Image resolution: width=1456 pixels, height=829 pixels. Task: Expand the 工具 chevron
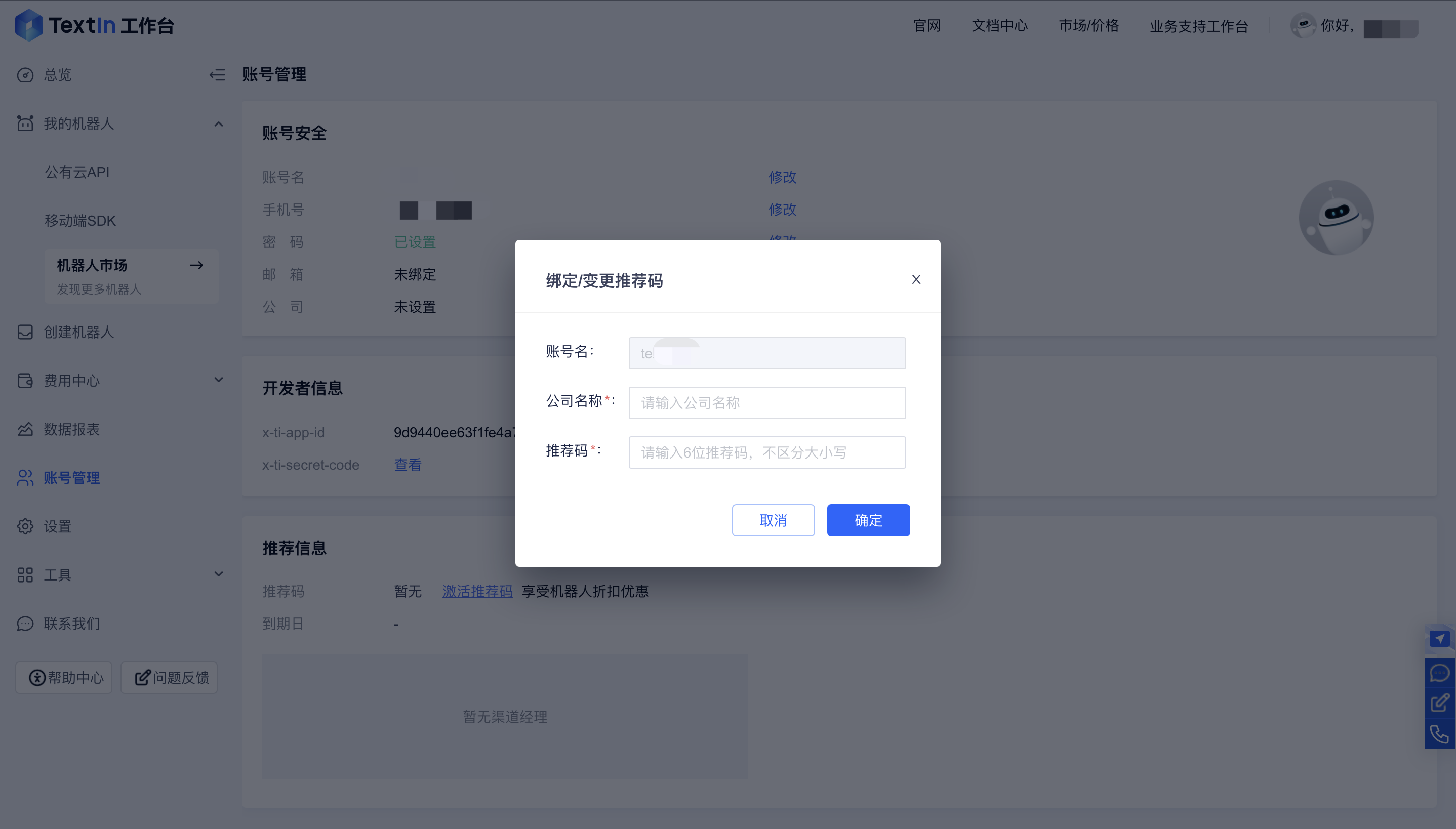coord(219,574)
